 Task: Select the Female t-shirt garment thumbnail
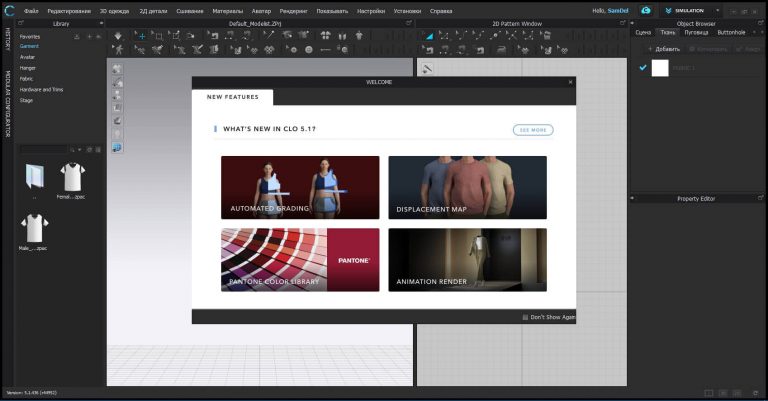click(72, 177)
